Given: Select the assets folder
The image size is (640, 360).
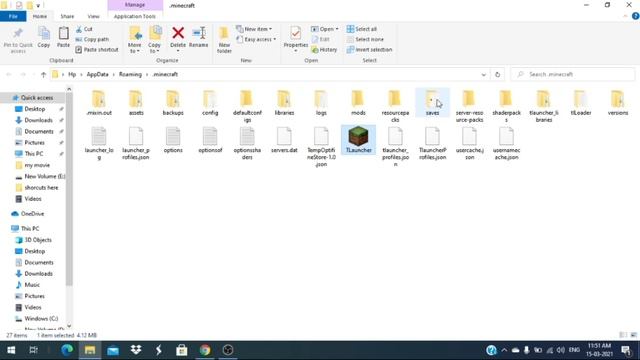Looking at the screenshot, I should (x=136, y=103).
